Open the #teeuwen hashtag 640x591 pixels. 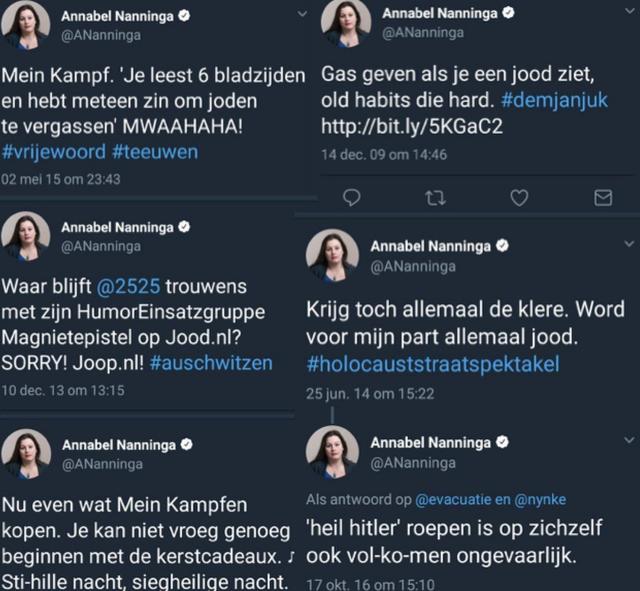point(155,152)
